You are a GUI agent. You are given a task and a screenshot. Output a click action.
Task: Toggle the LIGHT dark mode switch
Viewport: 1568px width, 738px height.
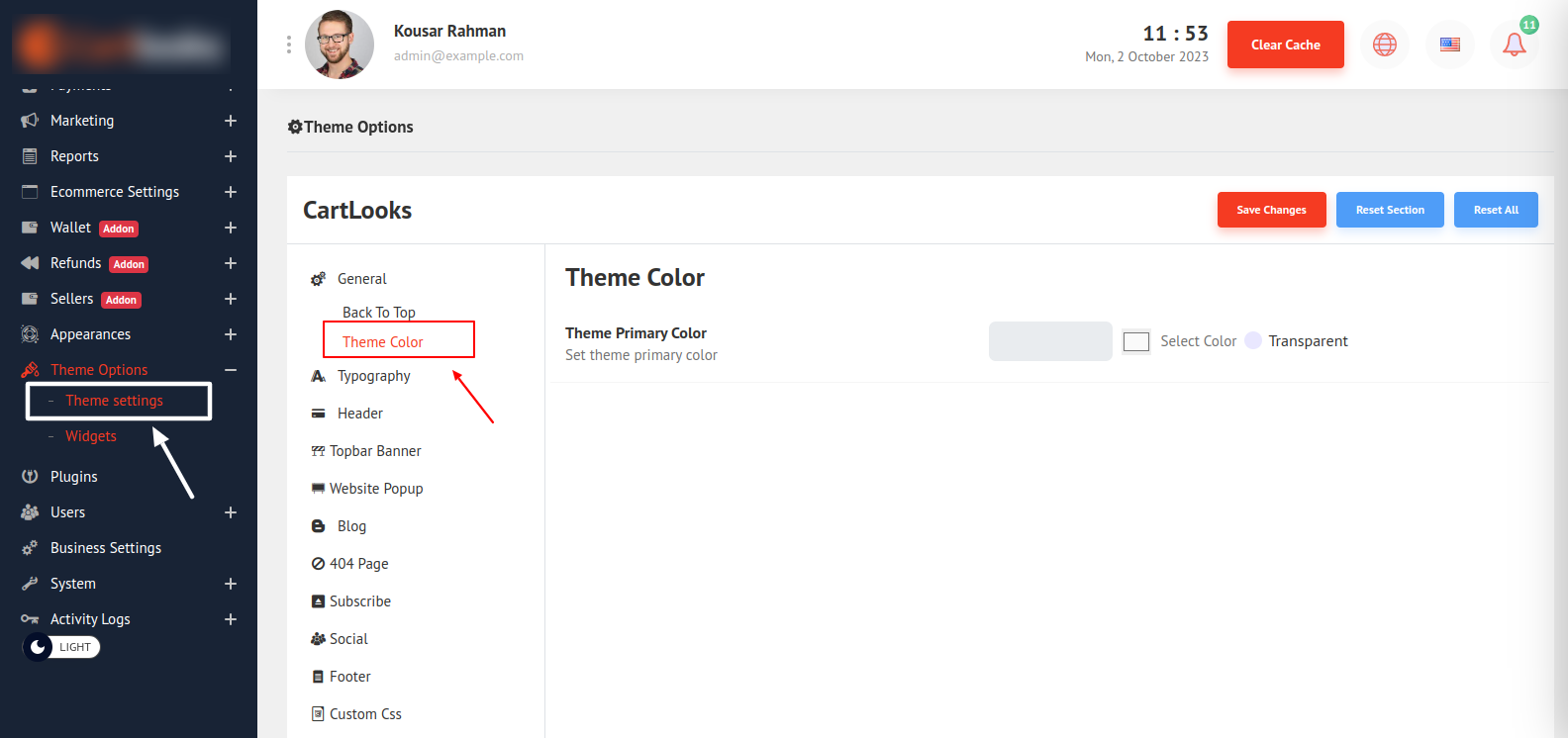pyautogui.click(x=61, y=647)
